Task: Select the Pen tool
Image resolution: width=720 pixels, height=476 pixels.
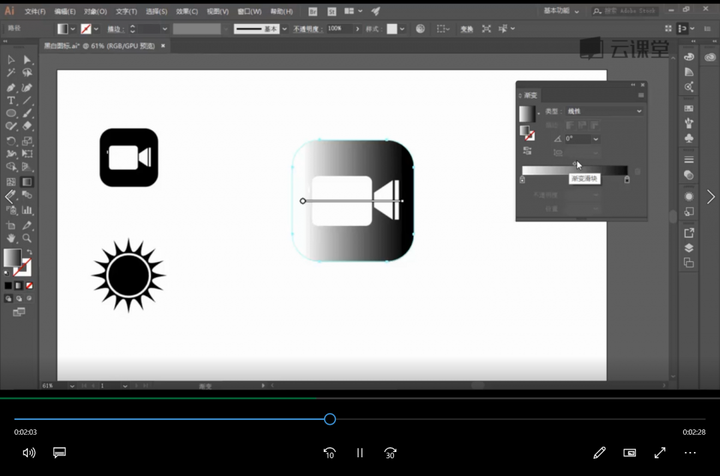Action: 11,88
